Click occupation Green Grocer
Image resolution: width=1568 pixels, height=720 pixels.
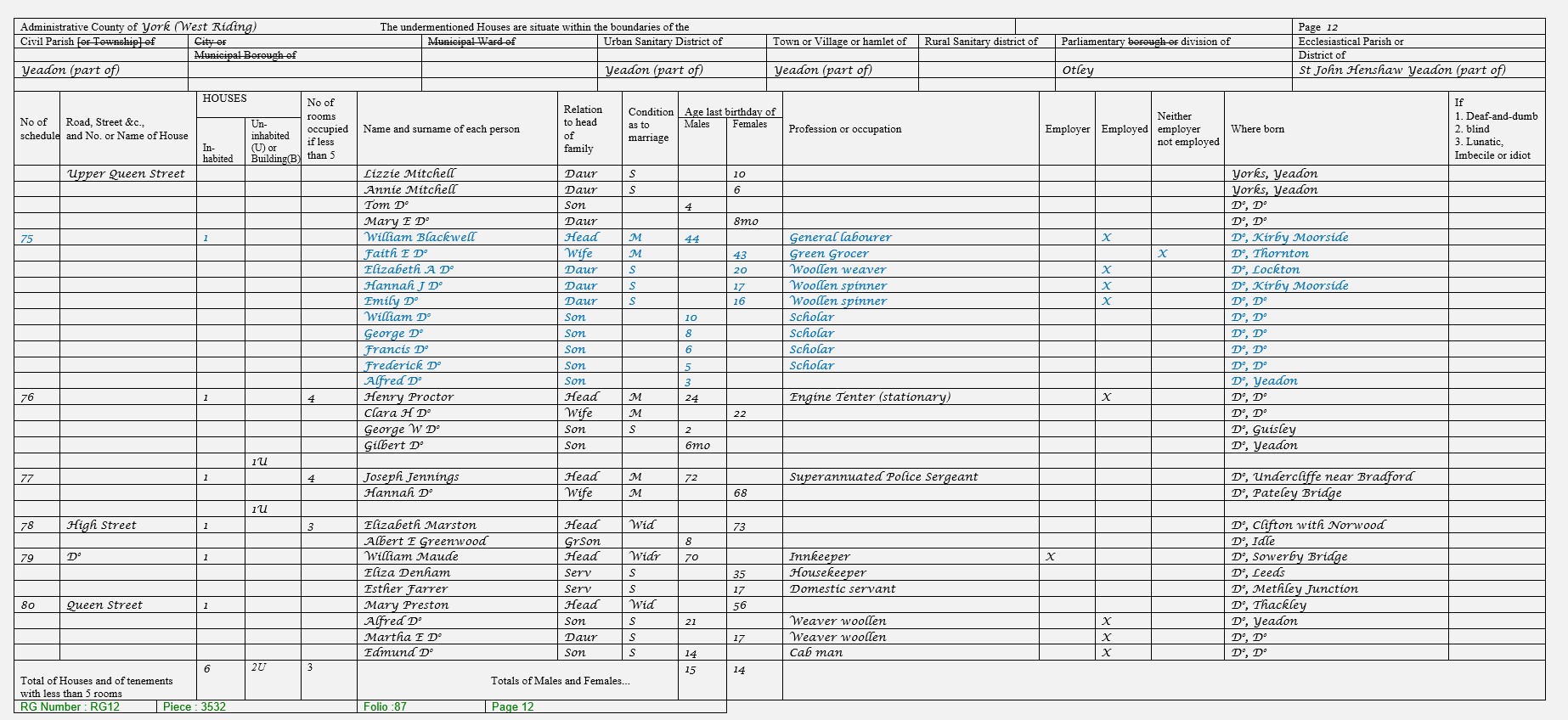pos(829,253)
